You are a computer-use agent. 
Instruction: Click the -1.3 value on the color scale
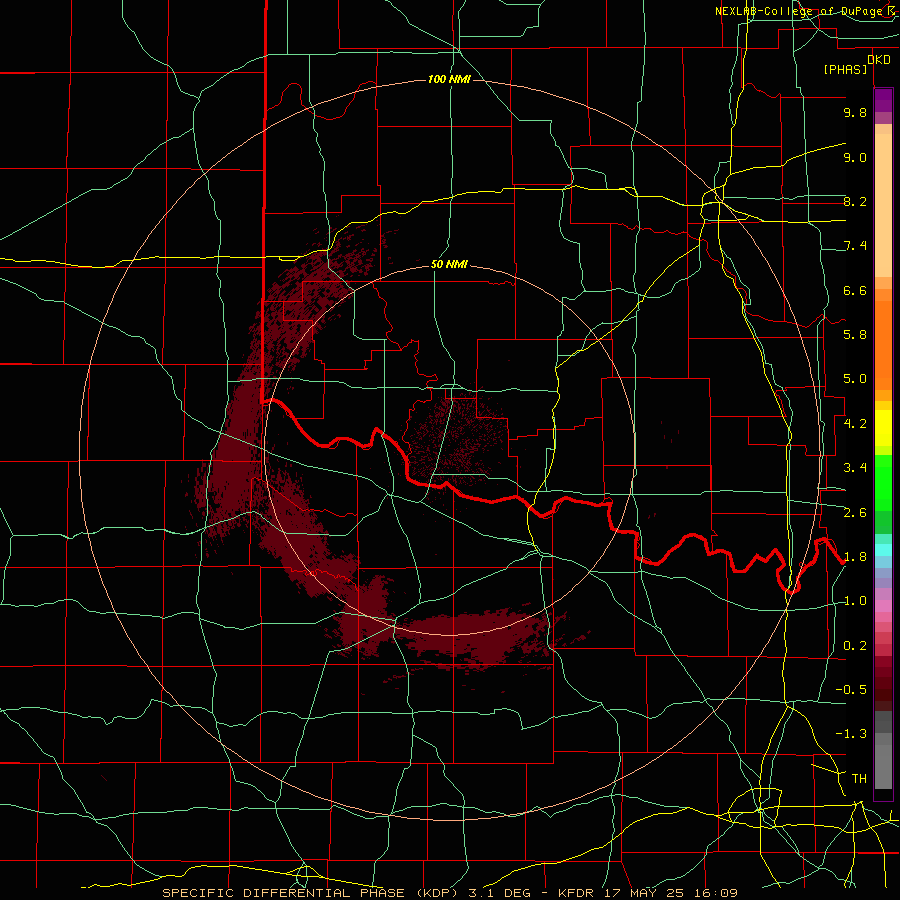tap(851, 734)
